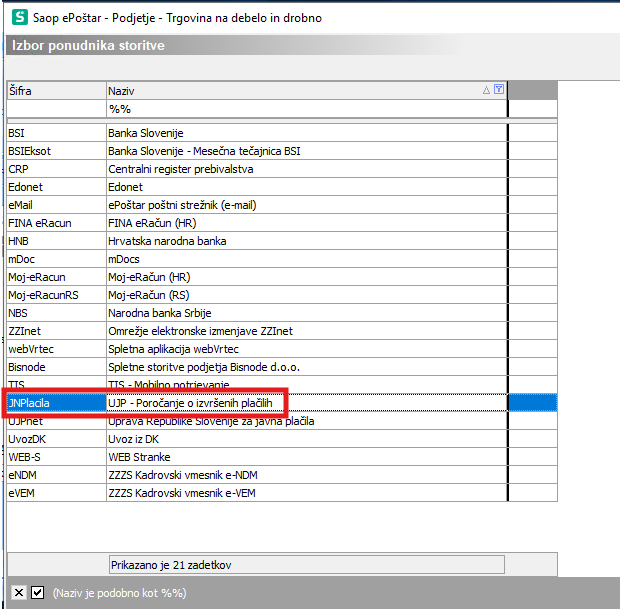Open the filter icon in Naziv header

point(499,89)
